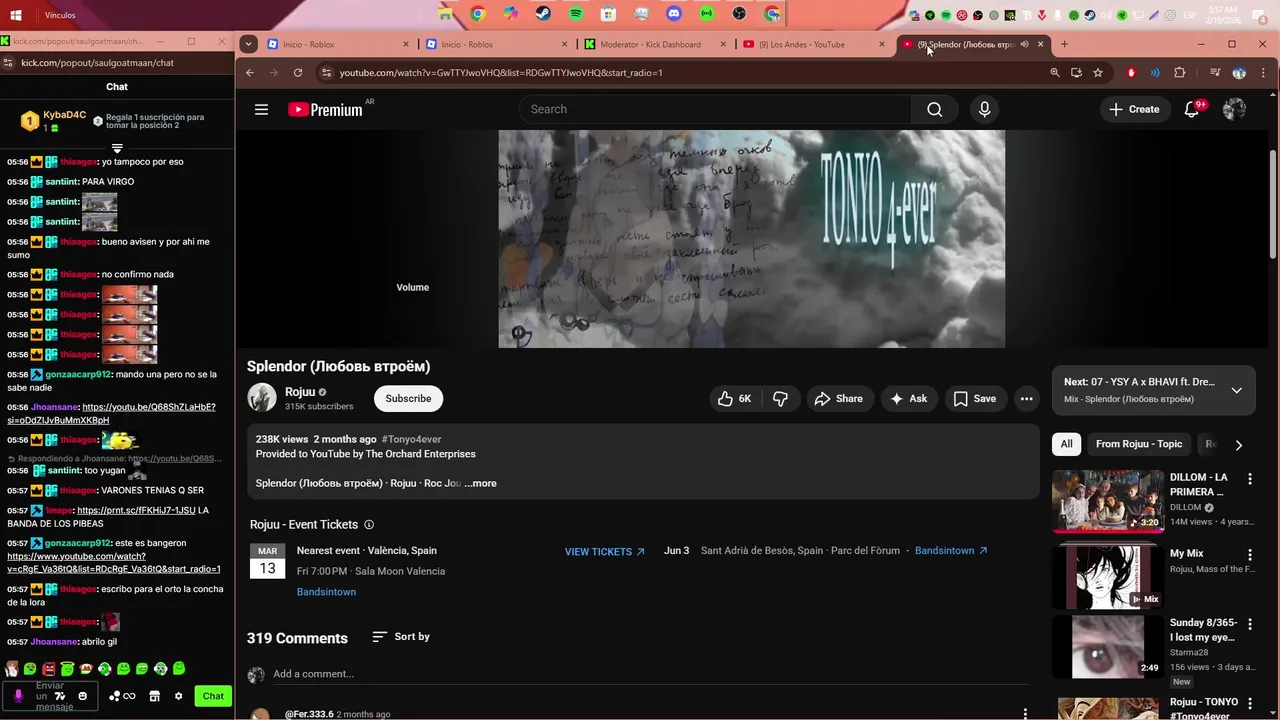Click the search magnifier button
Image resolution: width=1280 pixels, height=720 pixels.
click(x=935, y=109)
